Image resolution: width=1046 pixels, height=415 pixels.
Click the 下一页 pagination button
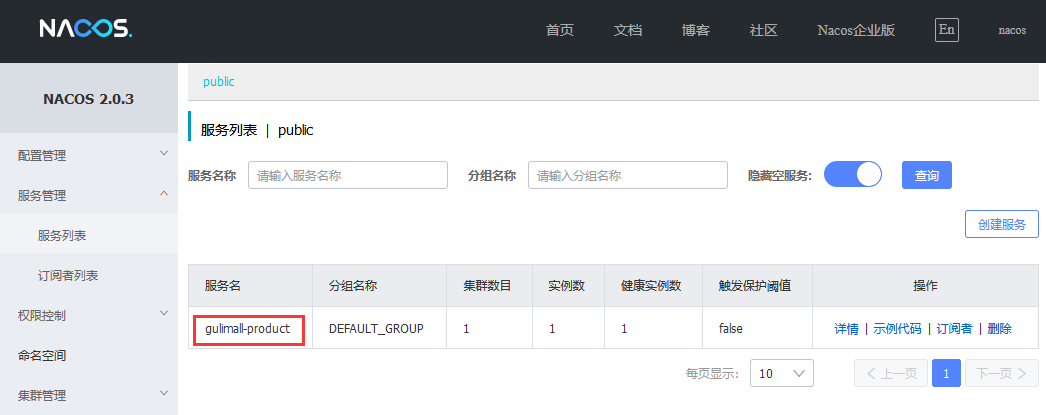(x=1002, y=373)
